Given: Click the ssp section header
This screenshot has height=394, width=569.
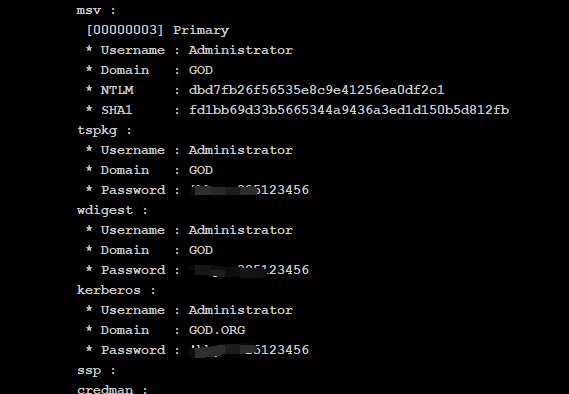Looking at the screenshot, I should click(x=96, y=371).
